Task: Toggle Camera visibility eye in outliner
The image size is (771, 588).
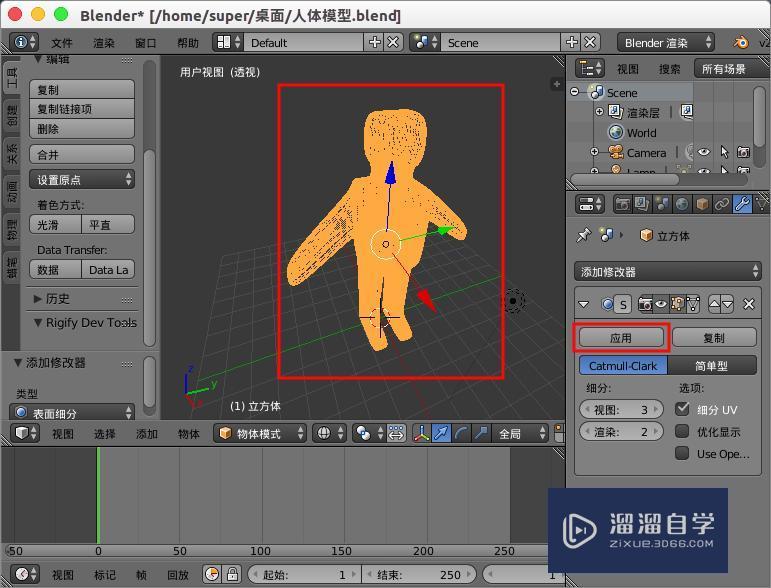Action: [x=704, y=152]
